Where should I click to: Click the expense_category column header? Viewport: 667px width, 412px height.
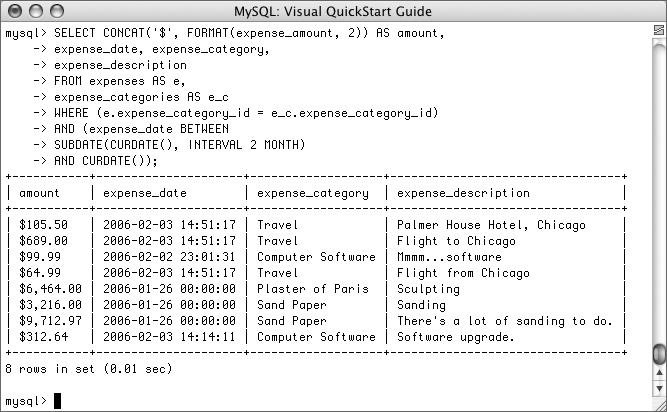[313, 193]
